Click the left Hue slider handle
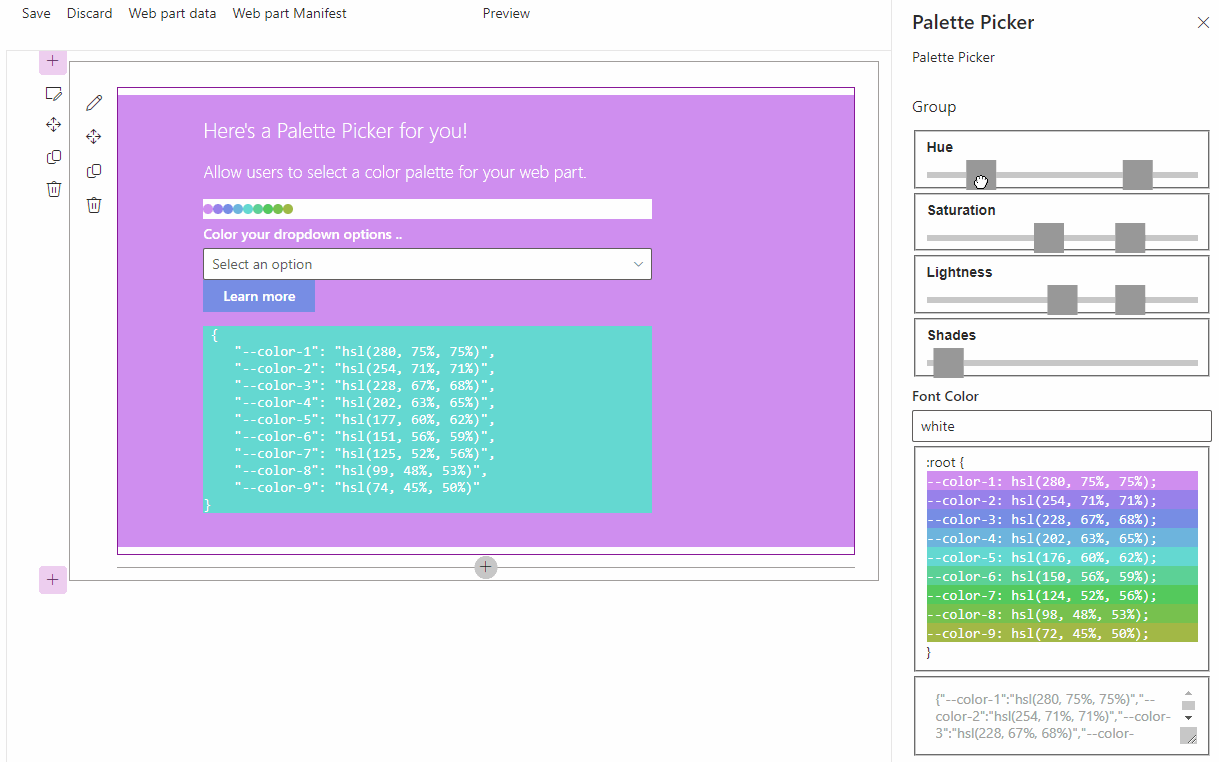The height and width of the screenshot is (762, 1219). pyautogui.click(x=981, y=175)
